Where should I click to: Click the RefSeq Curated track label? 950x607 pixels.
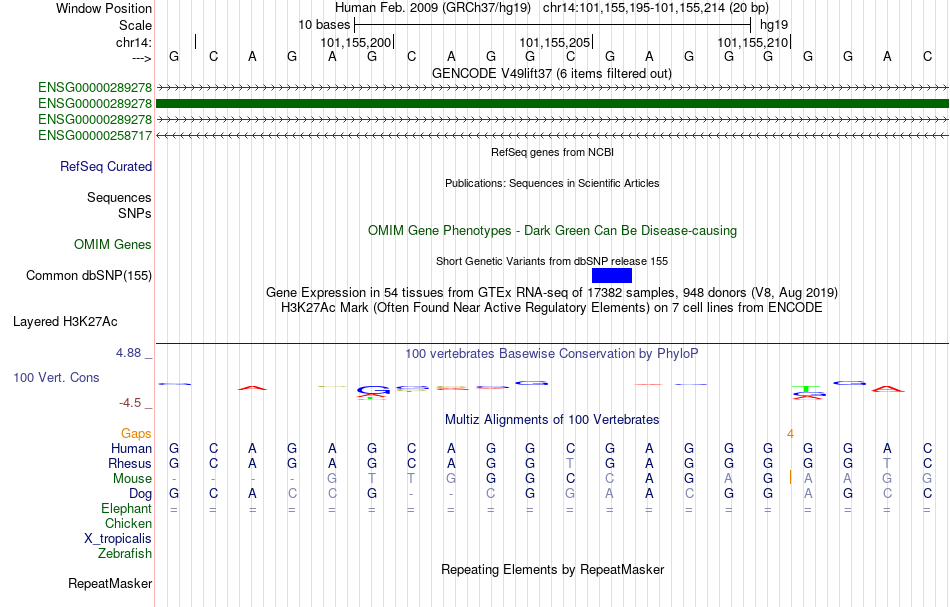click(x=106, y=167)
